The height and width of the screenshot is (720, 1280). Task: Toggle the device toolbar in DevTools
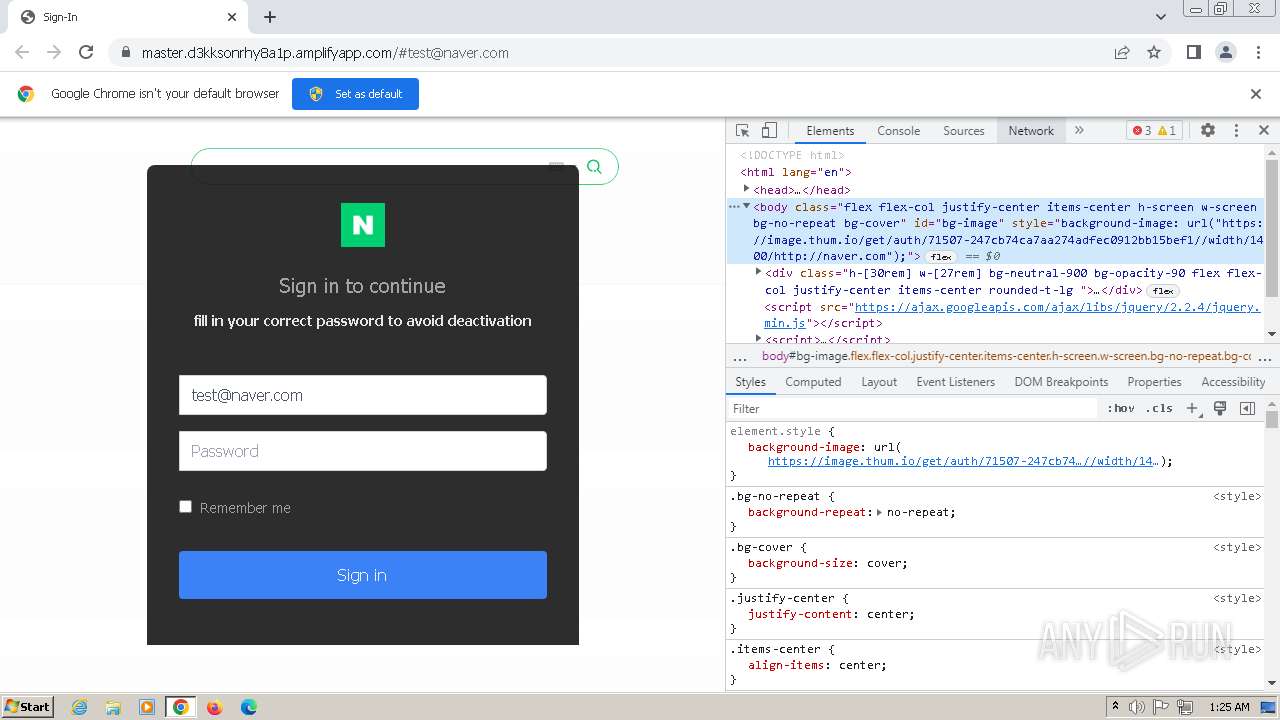pyautogui.click(x=769, y=131)
